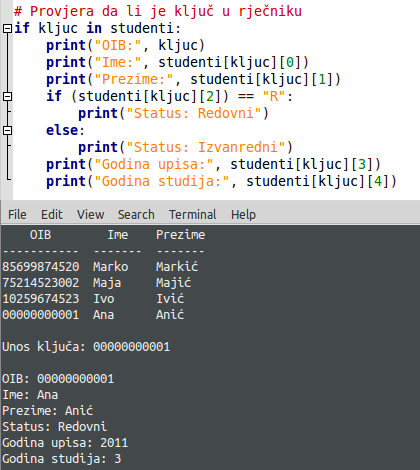Screen dimensions: 420x470
Task: Click the 'OIB: 00000000001' output line
Action: coord(58,379)
